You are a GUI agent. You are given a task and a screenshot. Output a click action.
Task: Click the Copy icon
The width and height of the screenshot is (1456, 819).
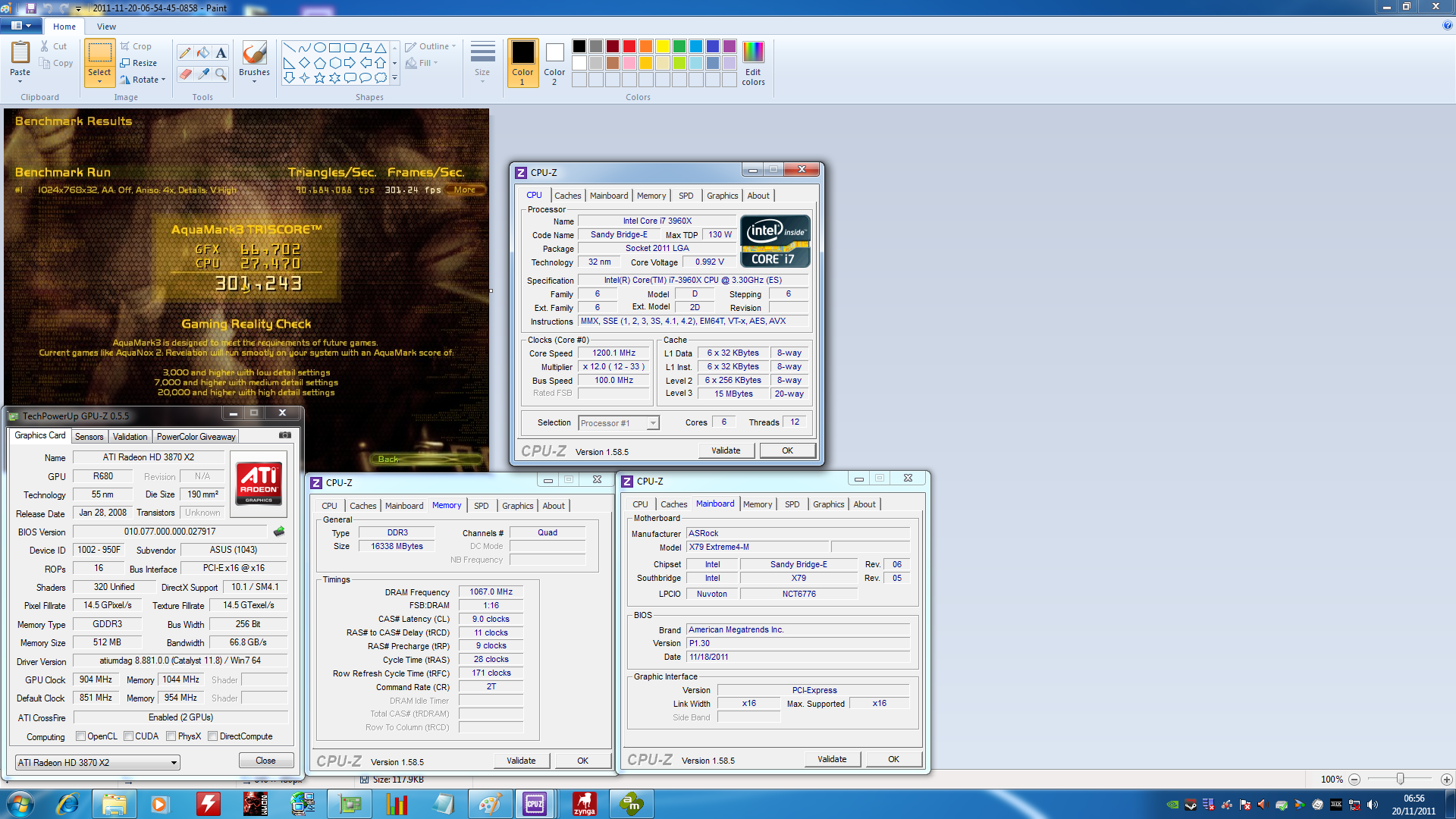tap(45, 63)
